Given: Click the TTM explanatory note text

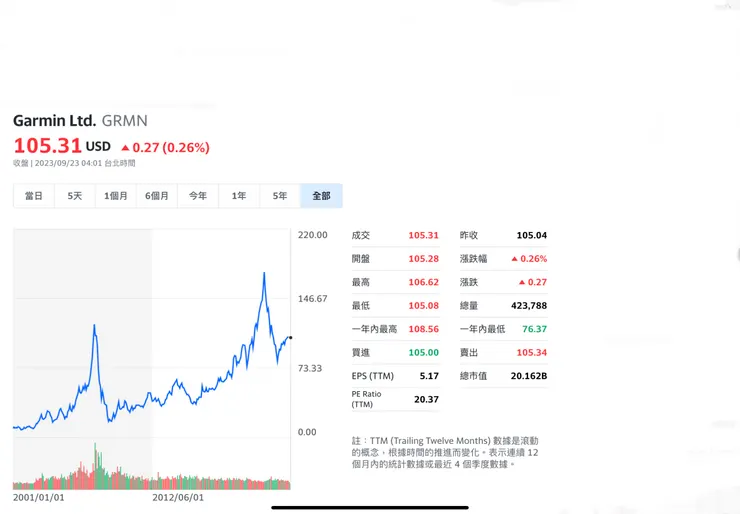Looking at the screenshot, I should tap(445, 452).
